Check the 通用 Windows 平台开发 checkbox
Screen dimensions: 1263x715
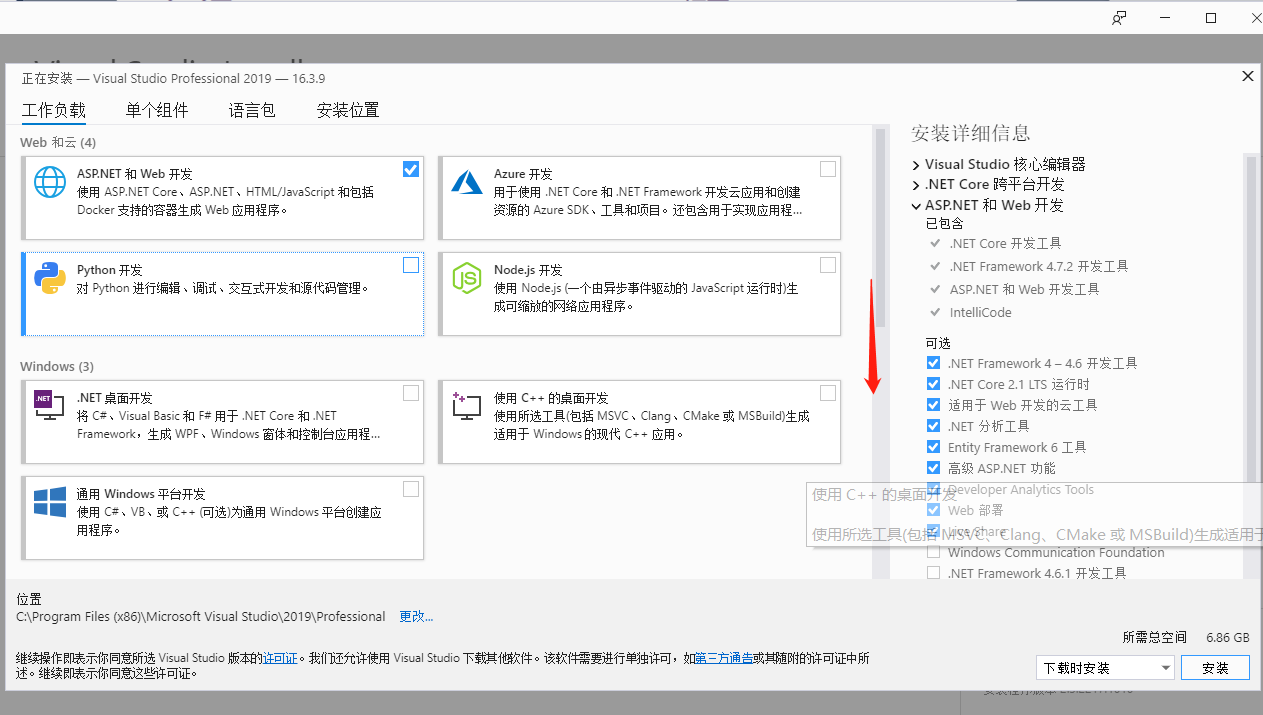click(x=411, y=489)
